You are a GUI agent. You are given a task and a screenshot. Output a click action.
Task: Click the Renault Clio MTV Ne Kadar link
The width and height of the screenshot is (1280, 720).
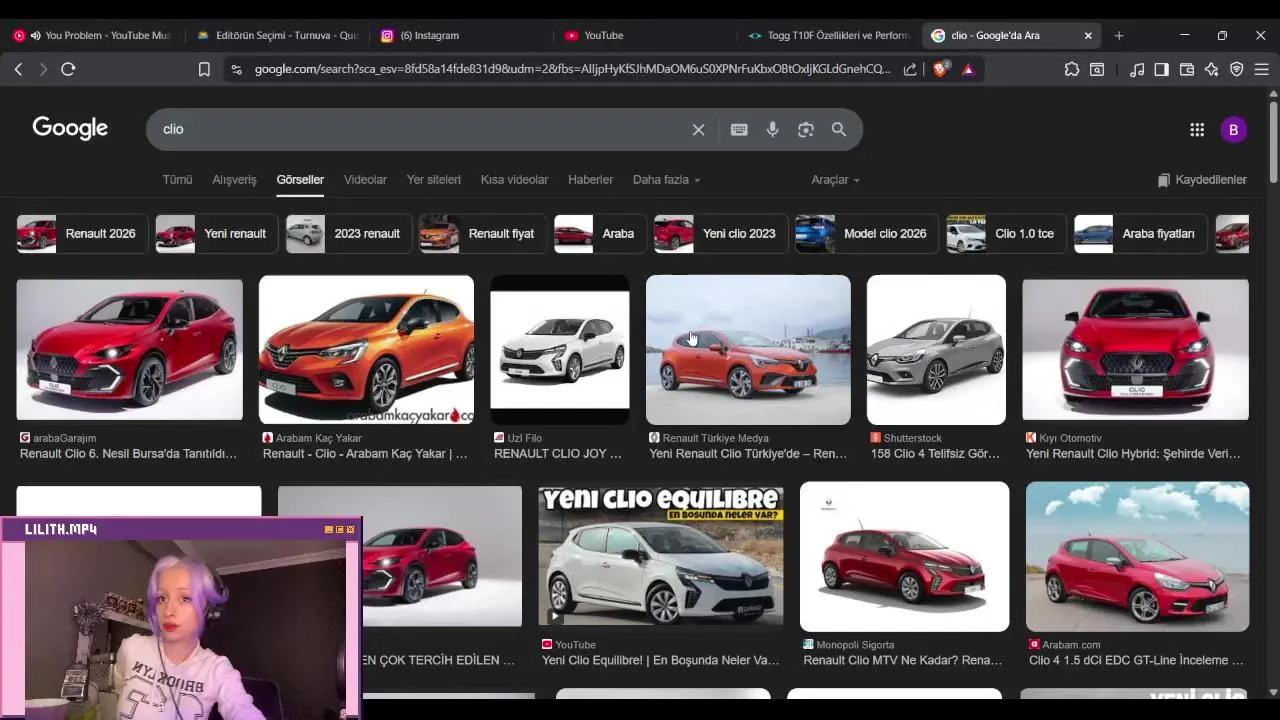[x=903, y=660]
